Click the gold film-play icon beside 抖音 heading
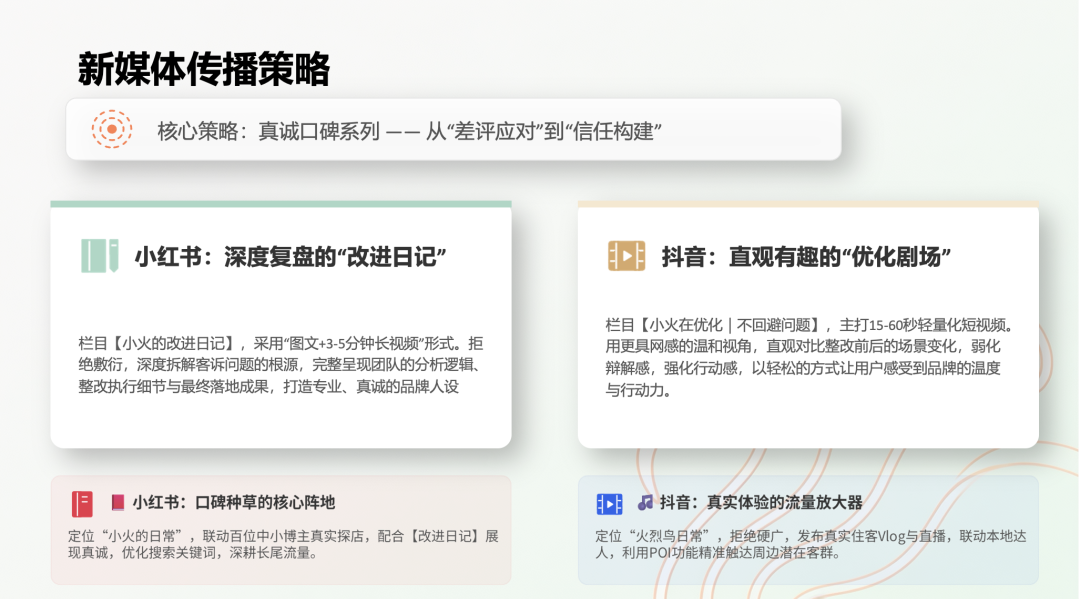This screenshot has height=599, width=1079. 626,256
